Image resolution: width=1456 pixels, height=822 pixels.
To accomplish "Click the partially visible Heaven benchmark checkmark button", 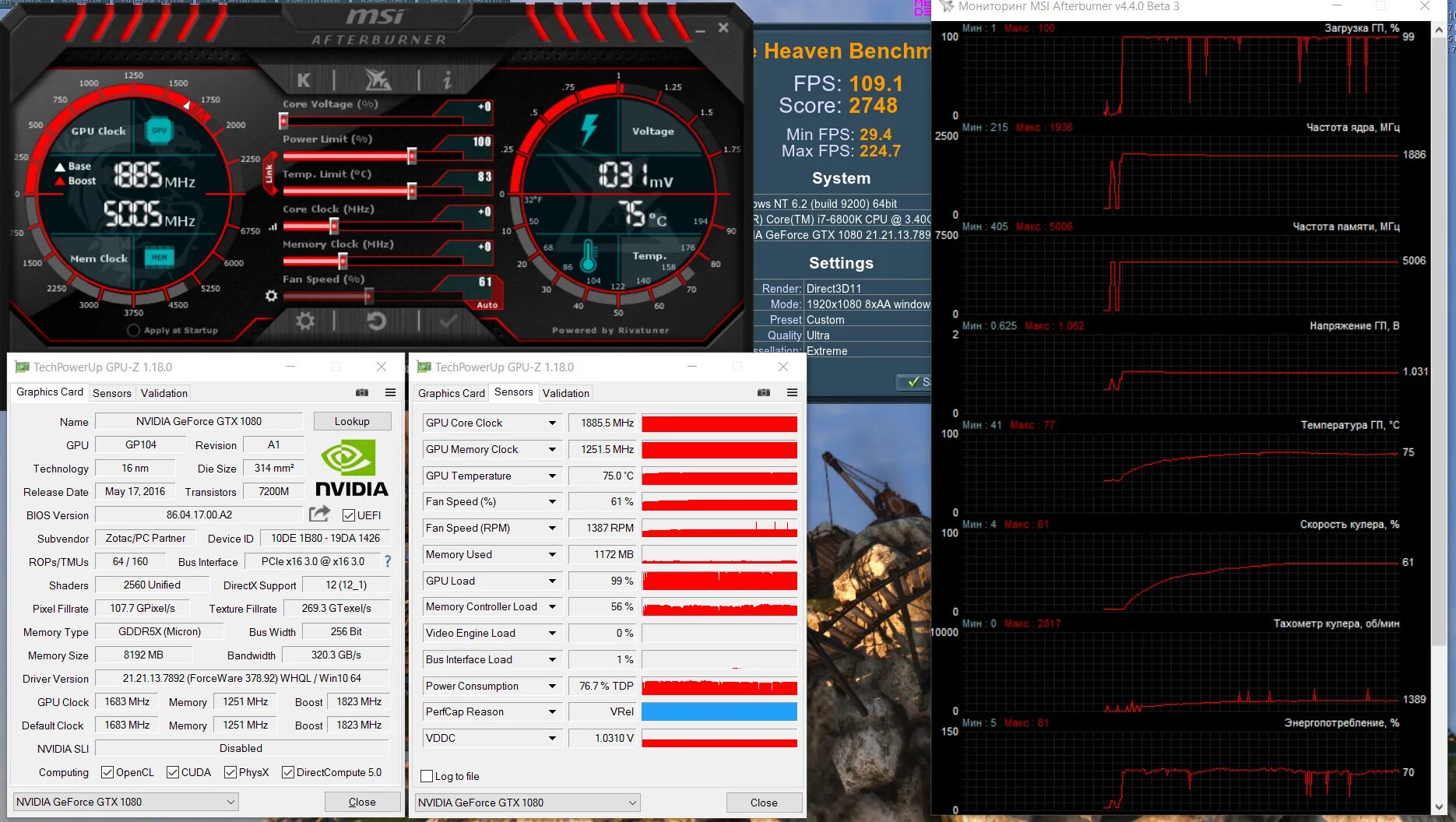I will coord(913,381).
